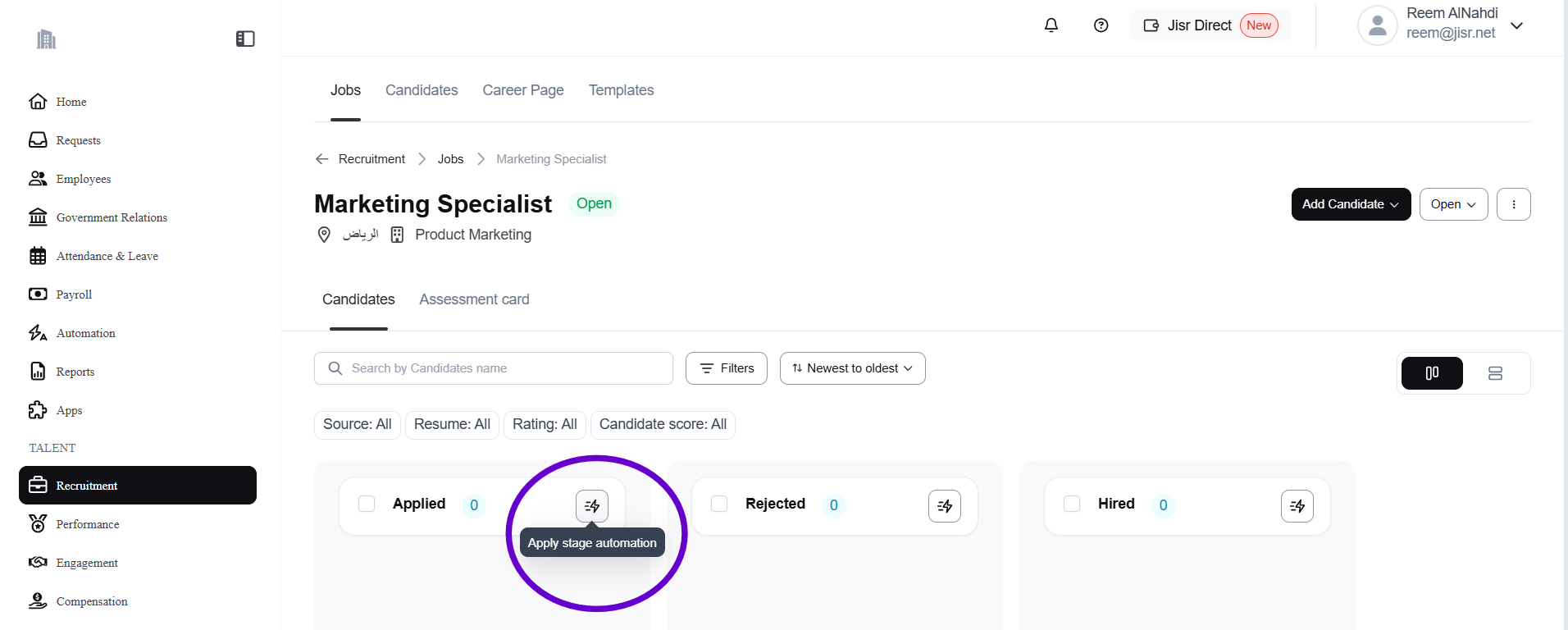Click the notifications bell icon
1568x630 pixels.
tap(1051, 25)
